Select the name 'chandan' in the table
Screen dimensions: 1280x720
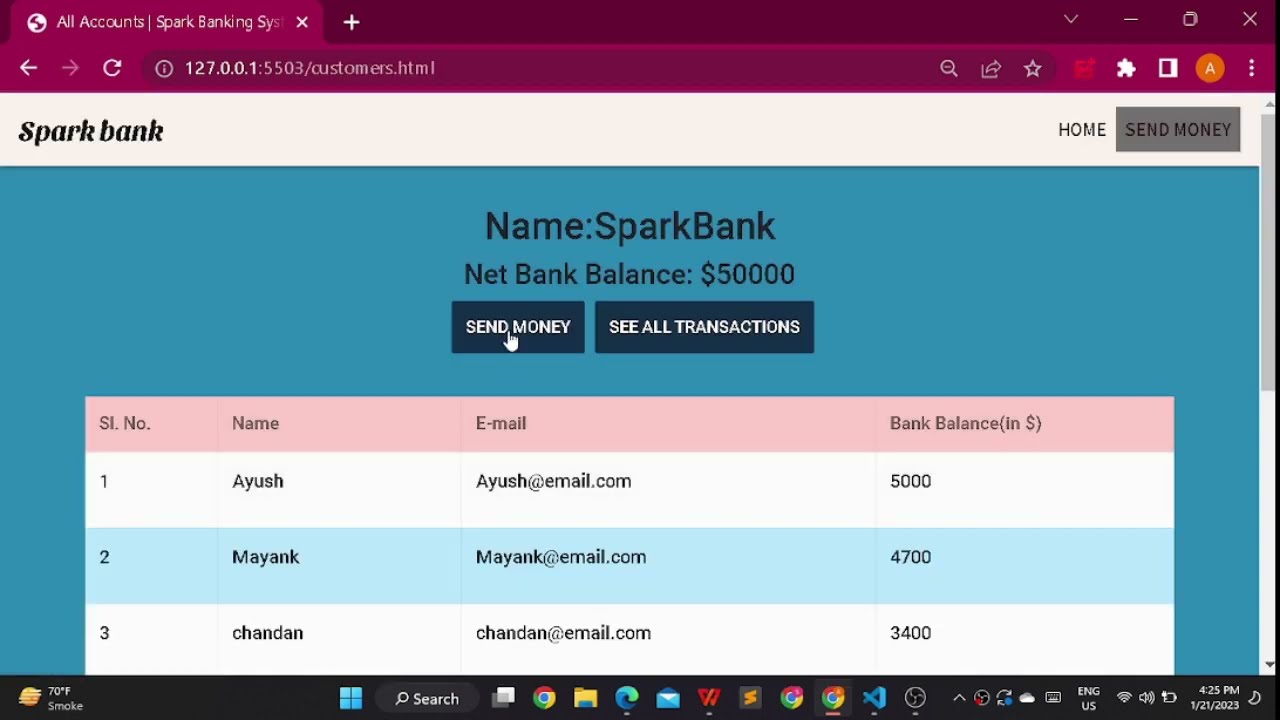(x=267, y=633)
